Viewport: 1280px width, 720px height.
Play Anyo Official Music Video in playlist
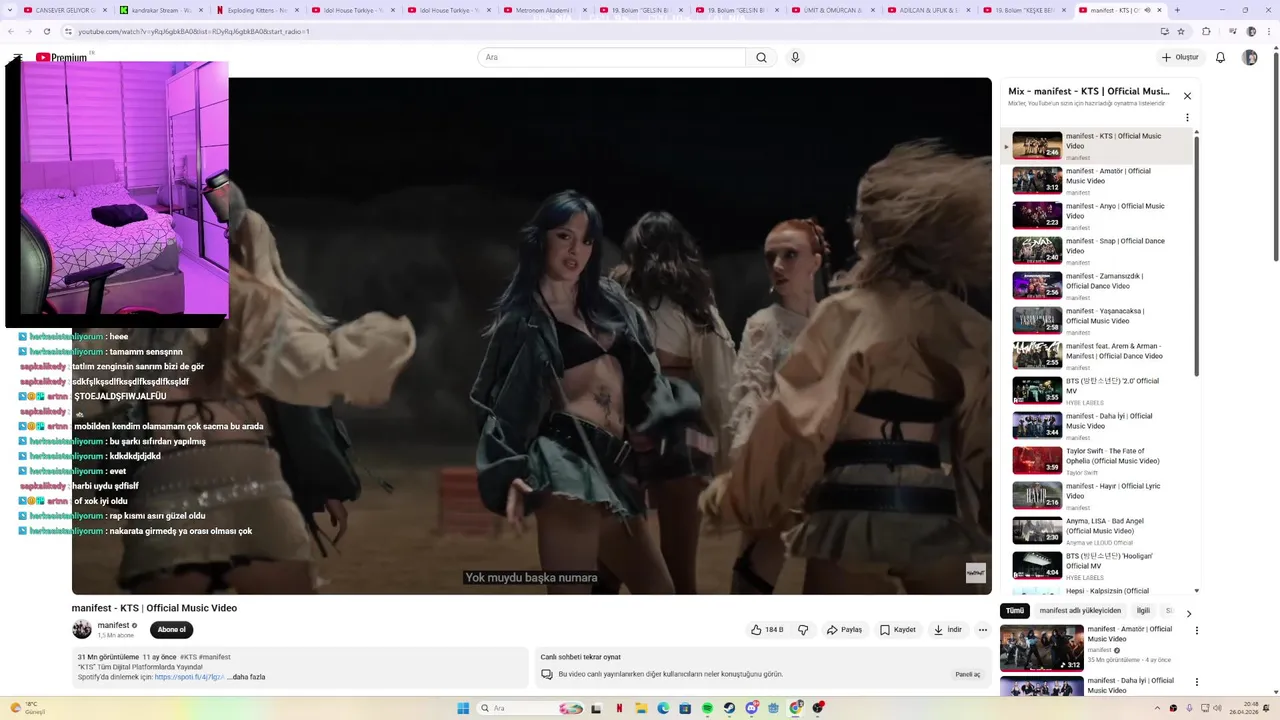[x=1096, y=216]
